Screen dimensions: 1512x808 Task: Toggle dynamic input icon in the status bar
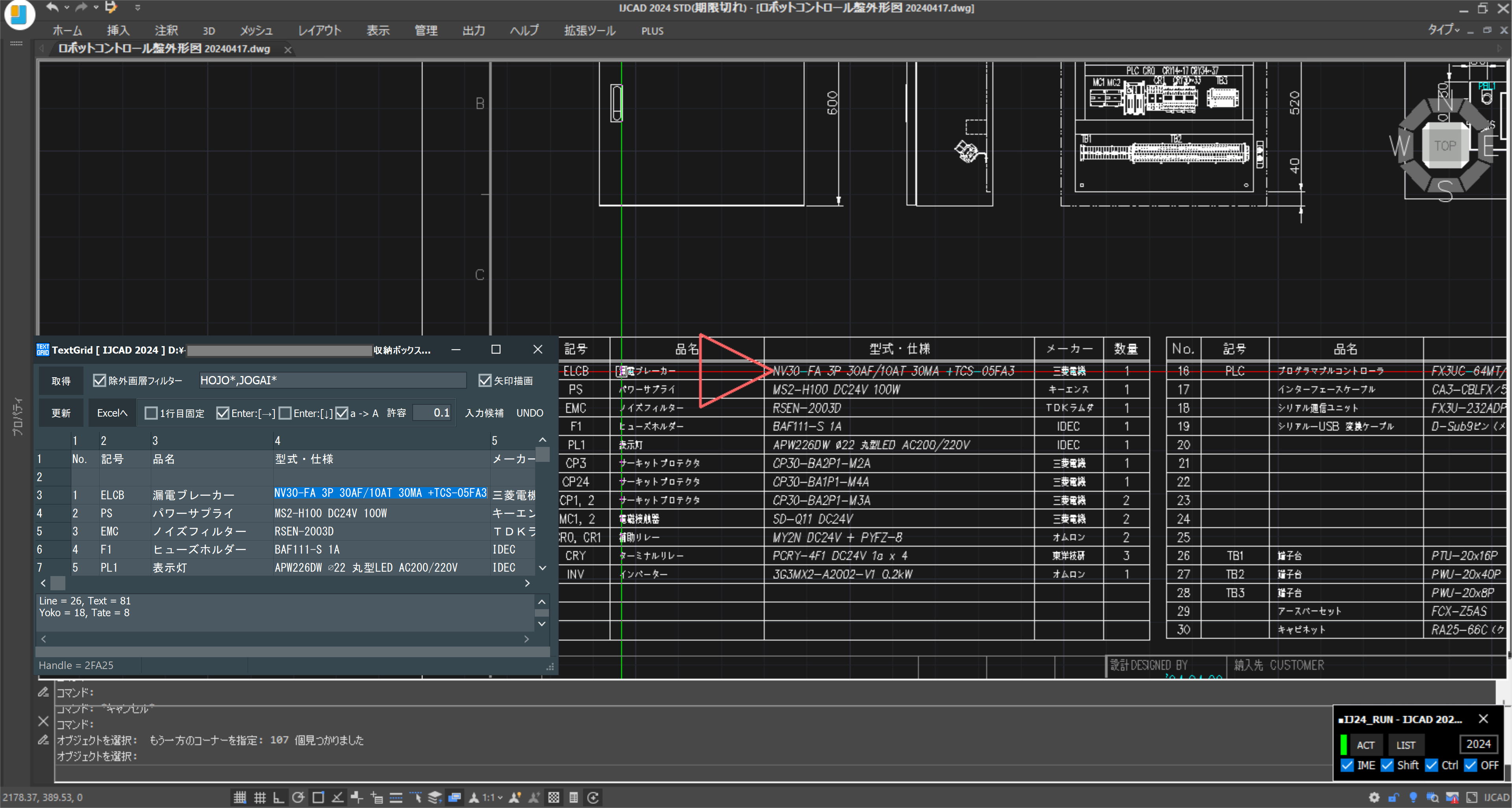(x=376, y=797)
